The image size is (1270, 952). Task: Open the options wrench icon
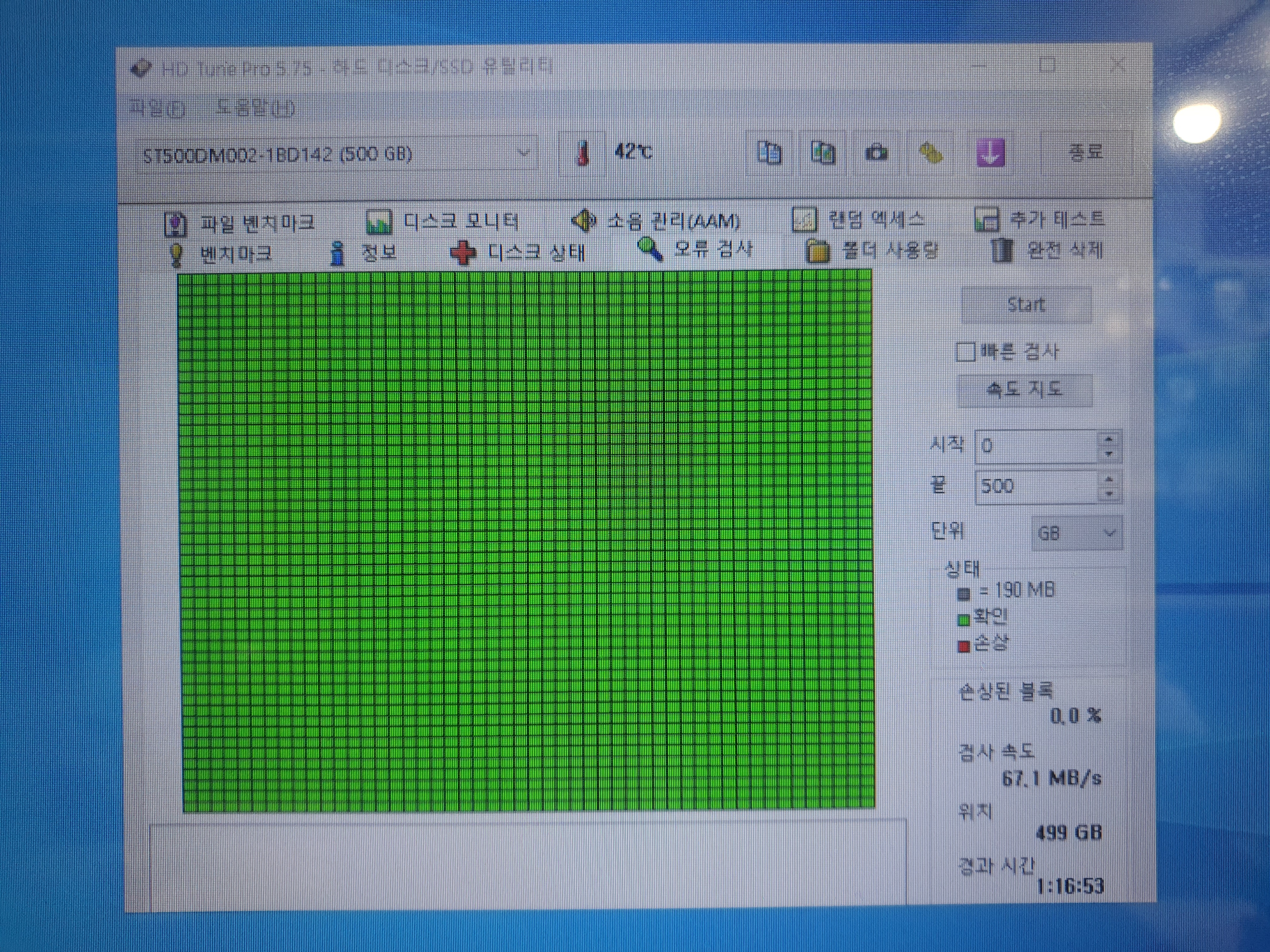931,153
